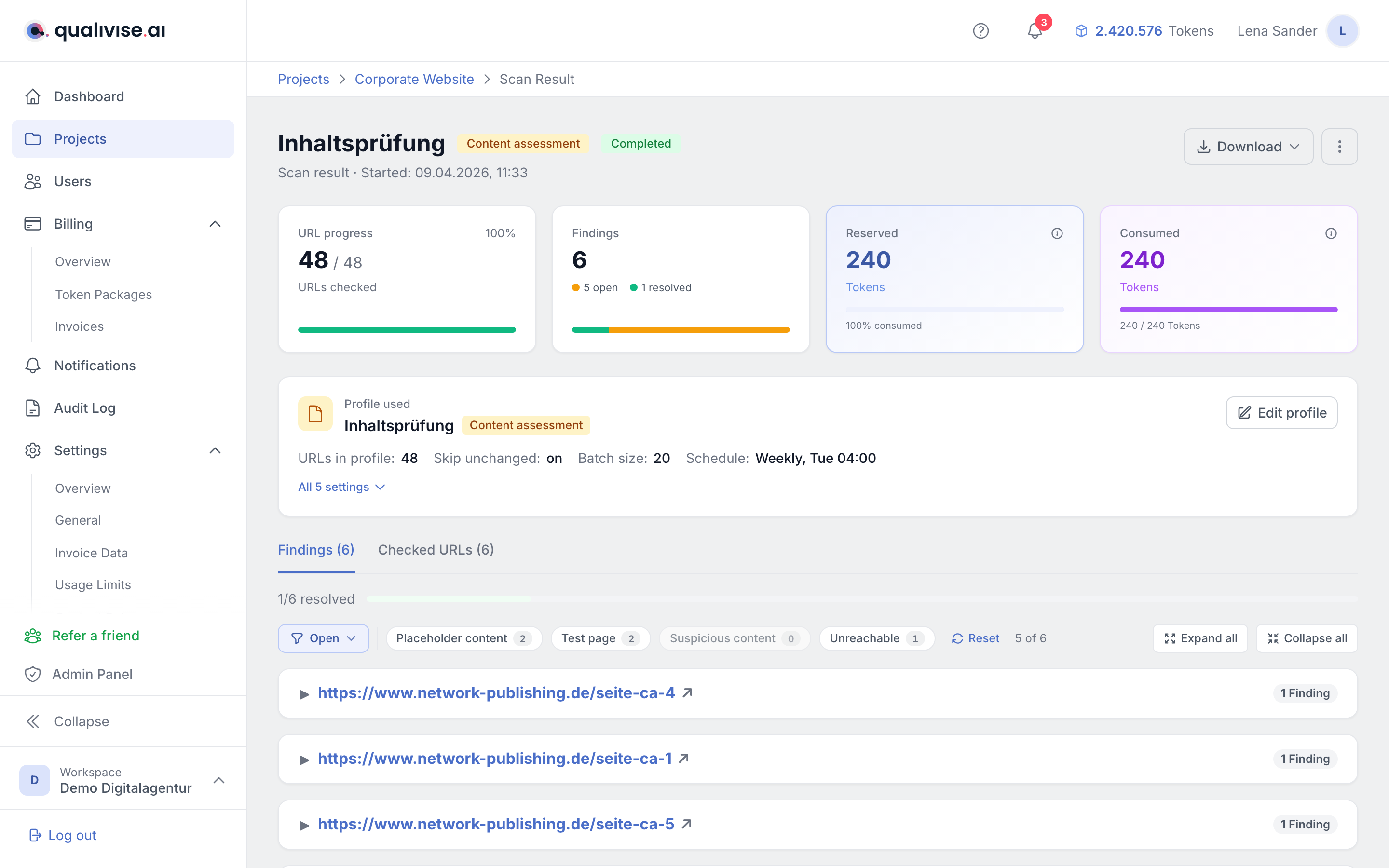Screen dimensions: 1389x868
Task: Open seite-ca-5 external link arrow
Action: coord(686,824)
